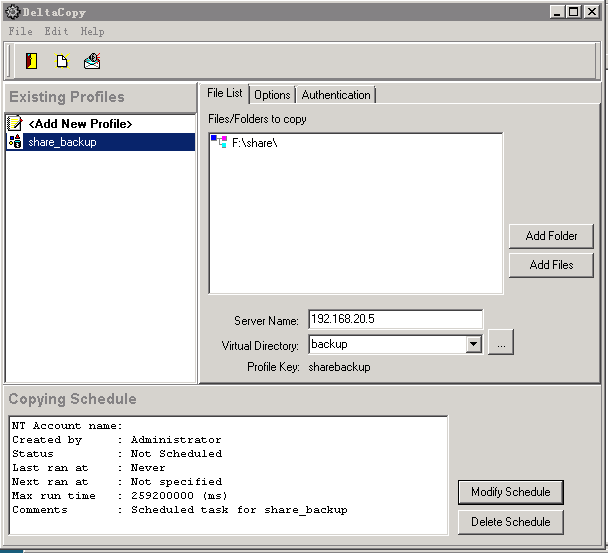The width and height of the screenshot is (608, 553).
Task: Open the Help menu
Action: (92, 31)
